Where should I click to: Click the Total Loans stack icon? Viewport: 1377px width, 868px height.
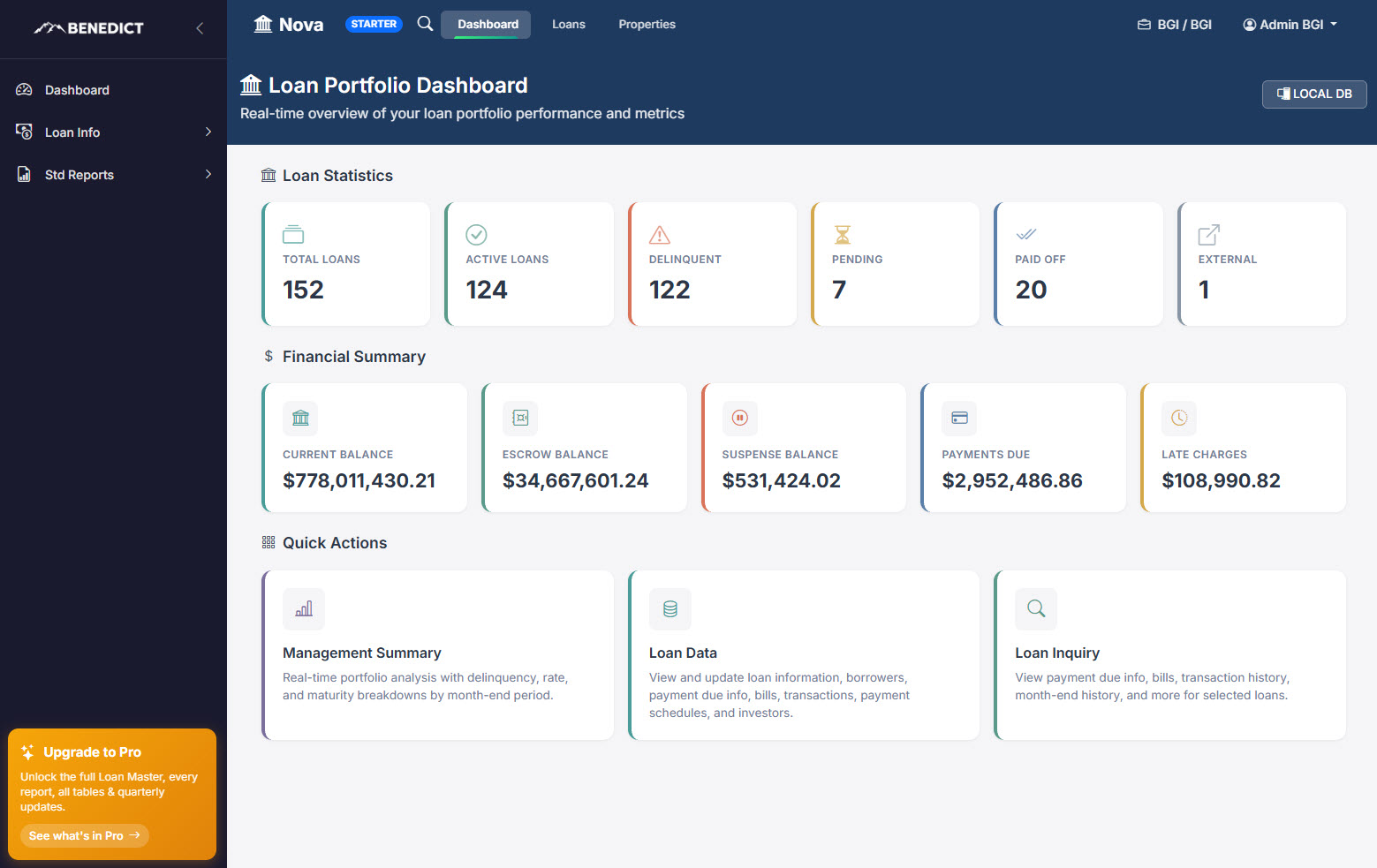tap(293, 234)
